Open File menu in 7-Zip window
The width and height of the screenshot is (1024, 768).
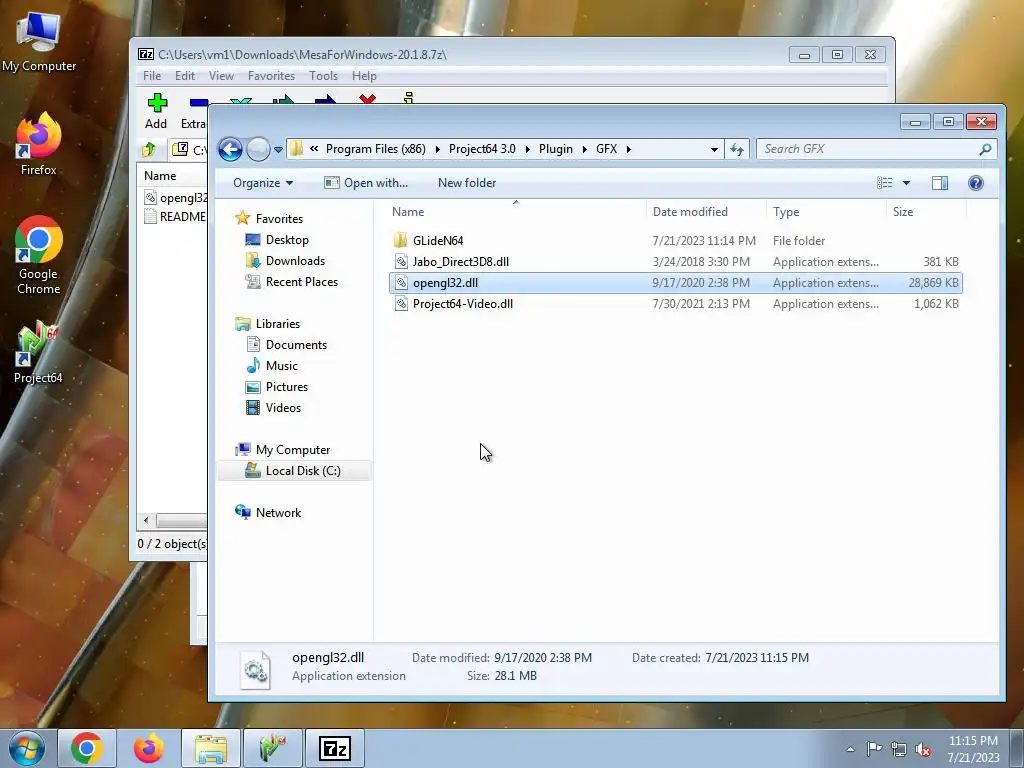point(152,76)
